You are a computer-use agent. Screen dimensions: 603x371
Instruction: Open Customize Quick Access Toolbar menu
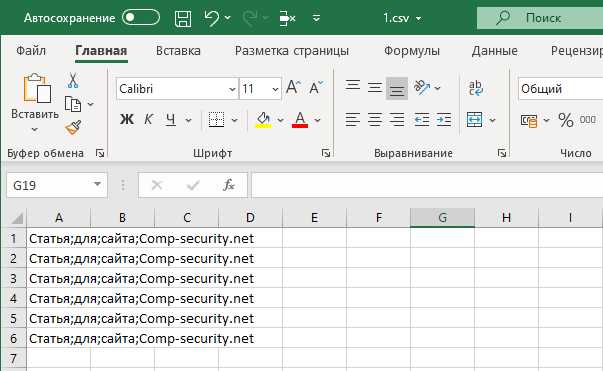coord(316,18)
